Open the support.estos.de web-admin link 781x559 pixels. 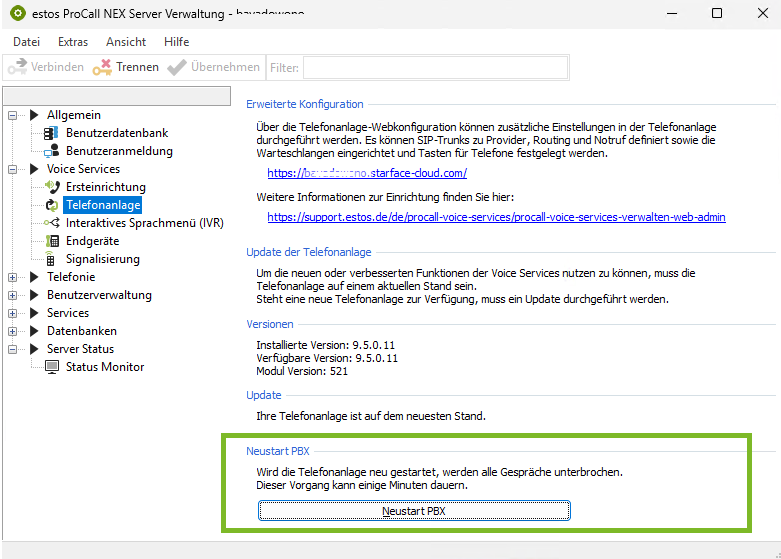click(496, 217)
